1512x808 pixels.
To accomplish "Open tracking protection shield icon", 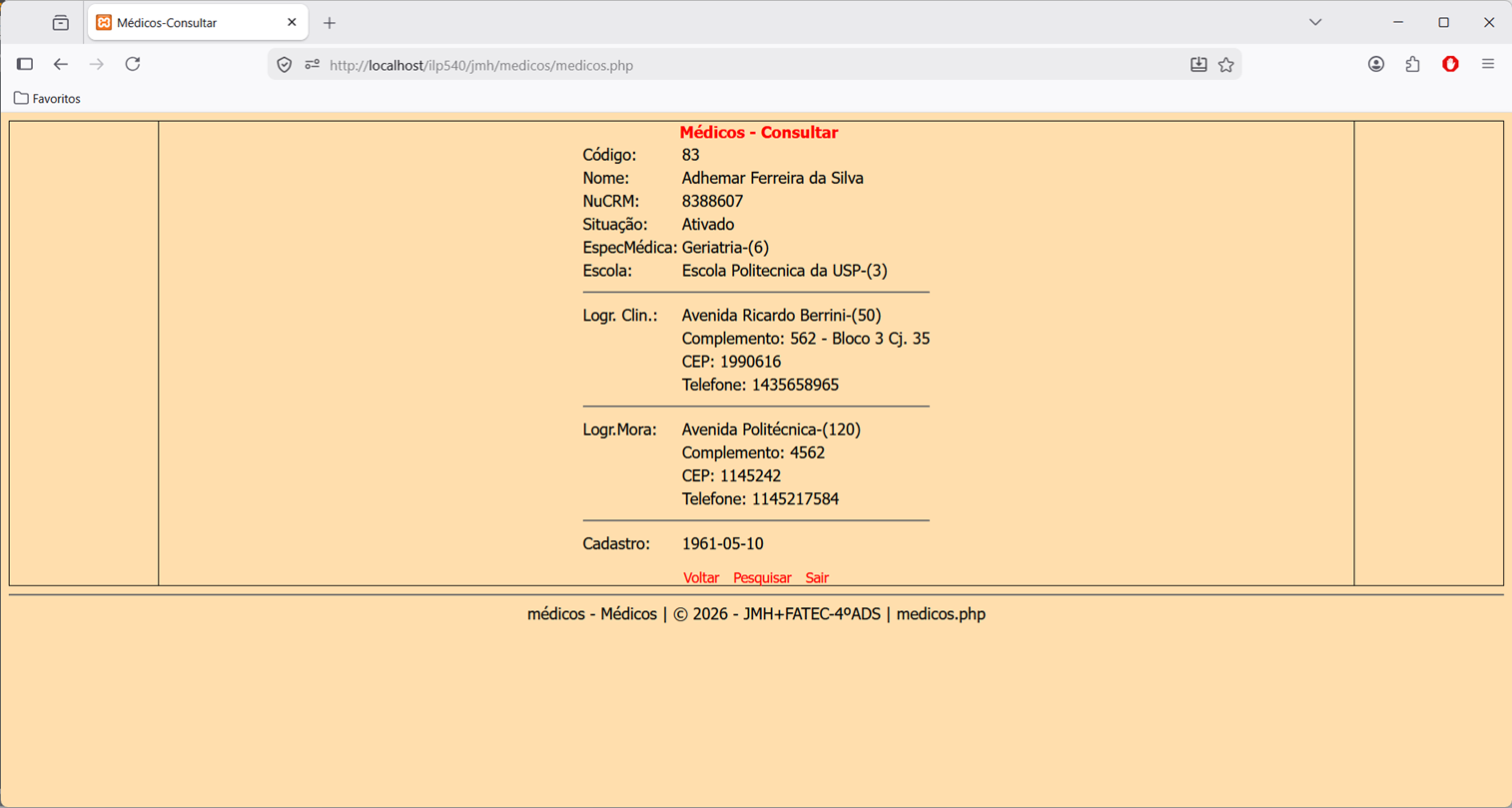I will tap(285, 65).
